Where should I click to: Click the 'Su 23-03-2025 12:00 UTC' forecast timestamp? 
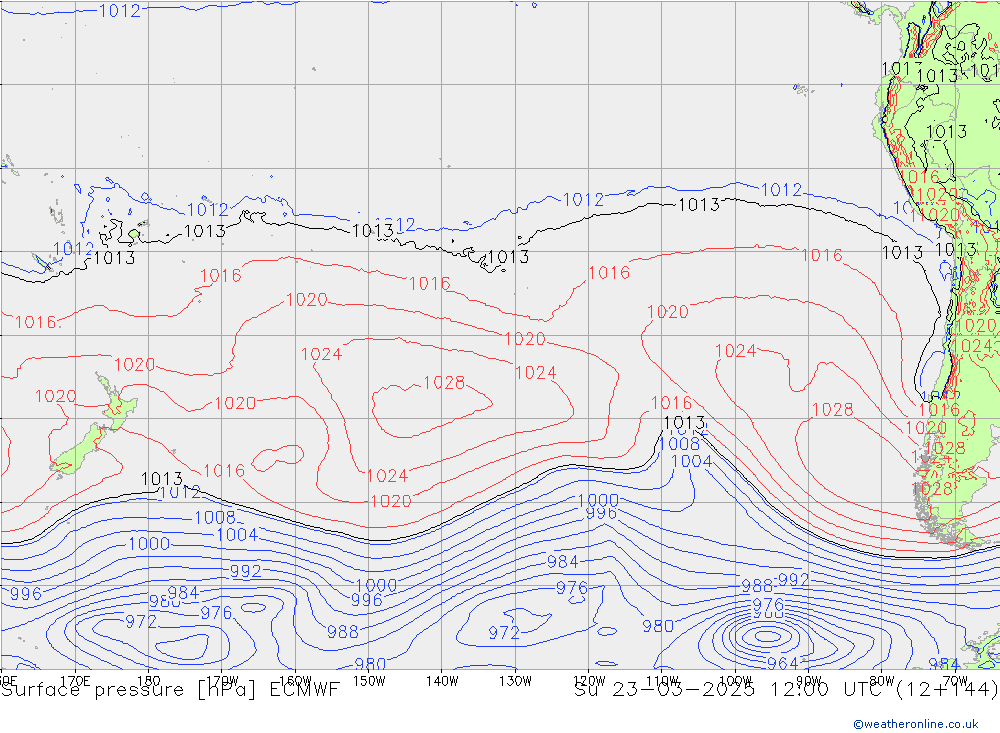click(x=728, y=690)
